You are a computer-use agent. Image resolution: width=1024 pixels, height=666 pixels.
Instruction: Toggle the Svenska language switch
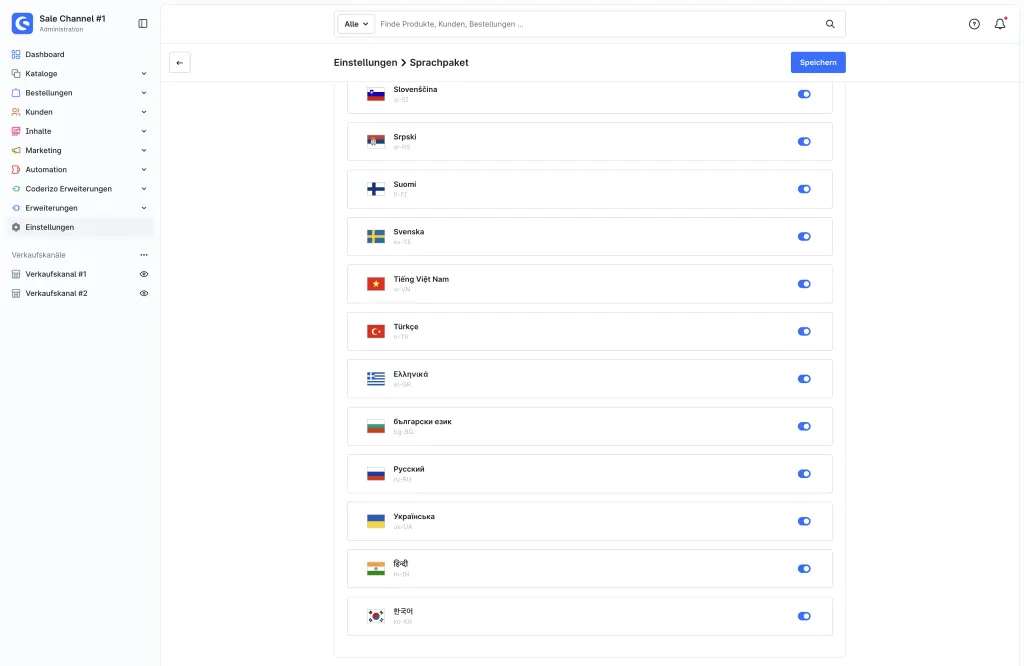[x=804, y=236]
